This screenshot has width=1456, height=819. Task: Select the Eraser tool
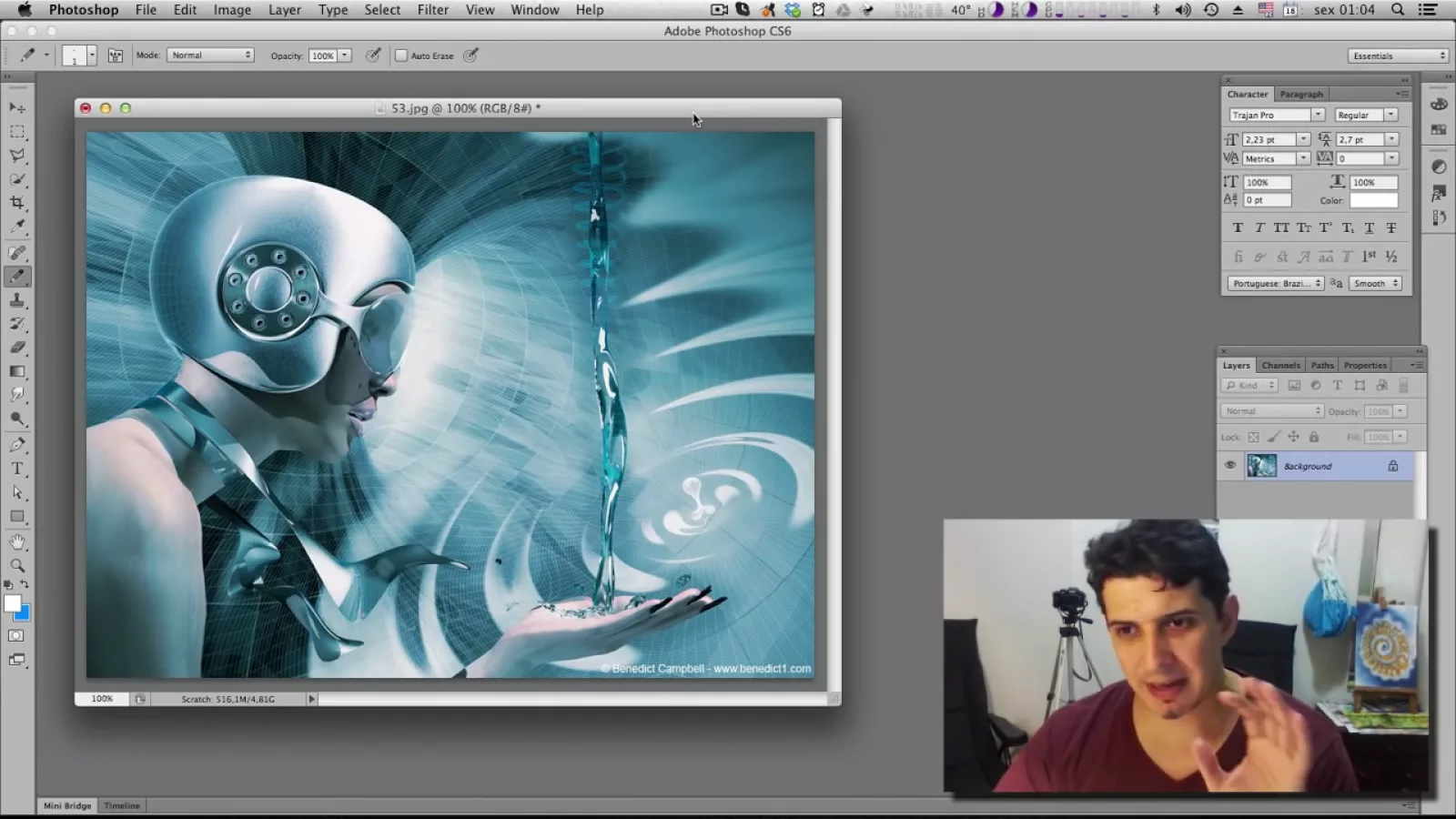click(17, 348)
